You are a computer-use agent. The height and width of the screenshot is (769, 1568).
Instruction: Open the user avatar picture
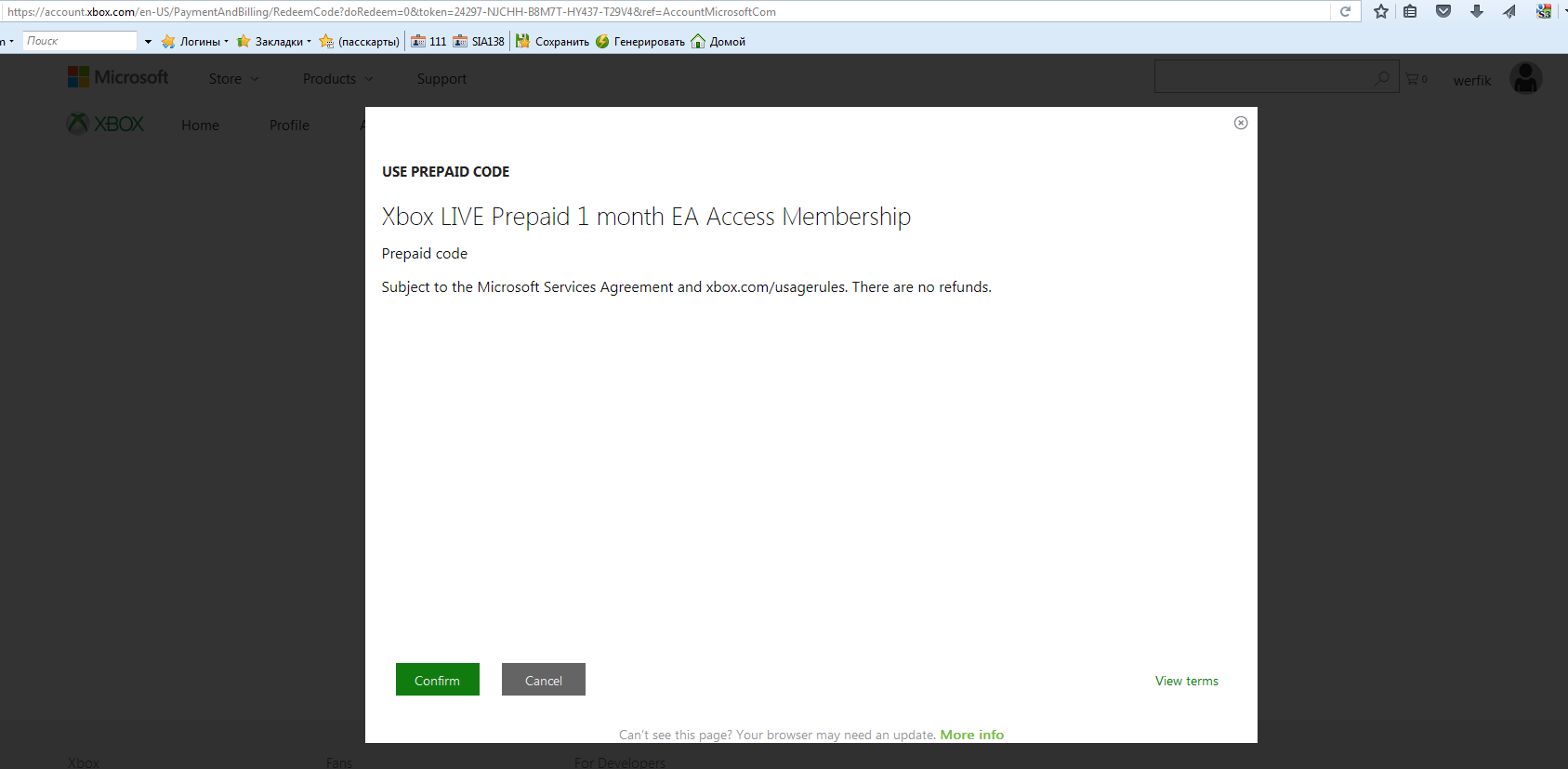point(1526,78)
